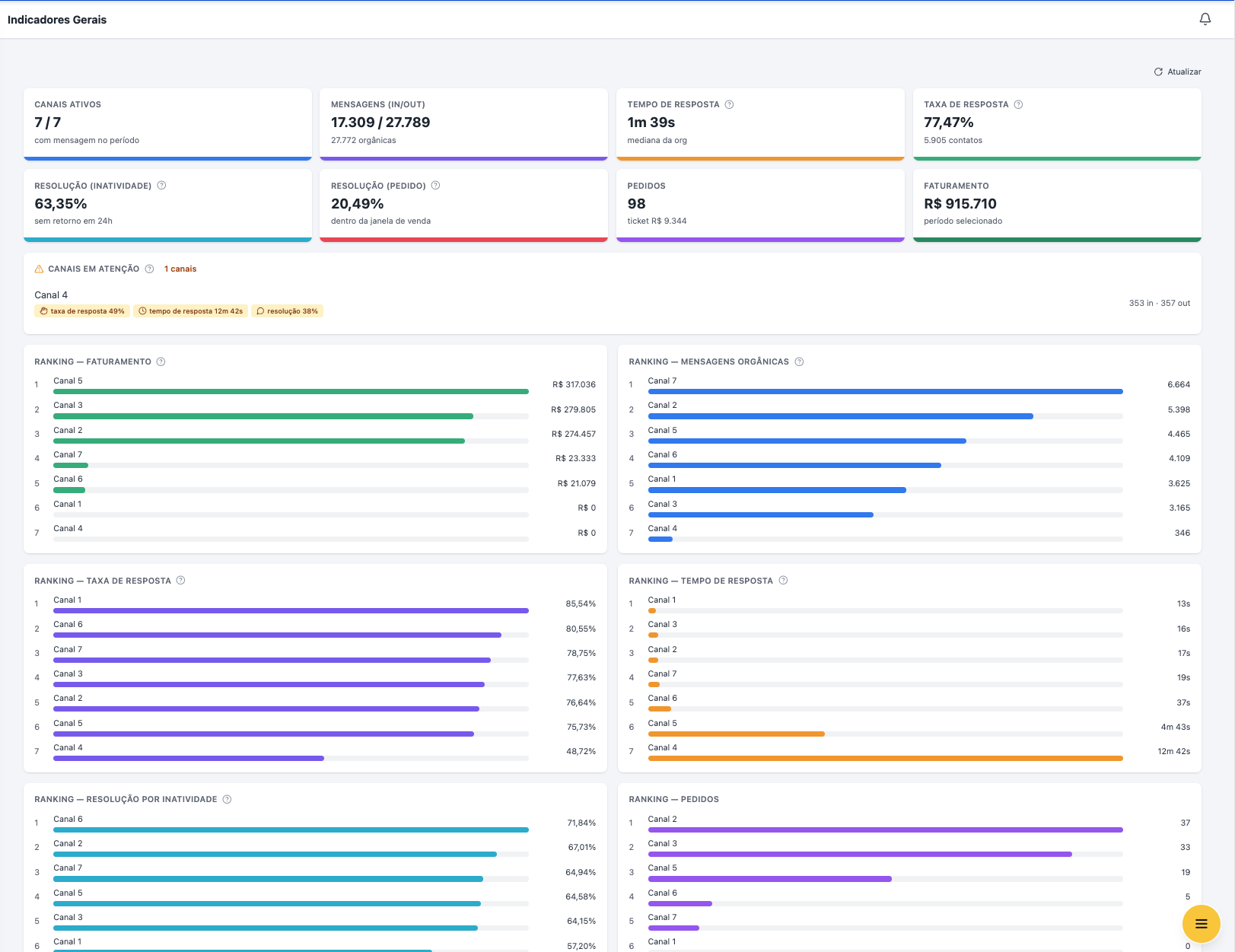Click help icon beside Ranking — Tempo de Resposta
The width and height of the screenshot is (1235, 952).
[783, 581]
